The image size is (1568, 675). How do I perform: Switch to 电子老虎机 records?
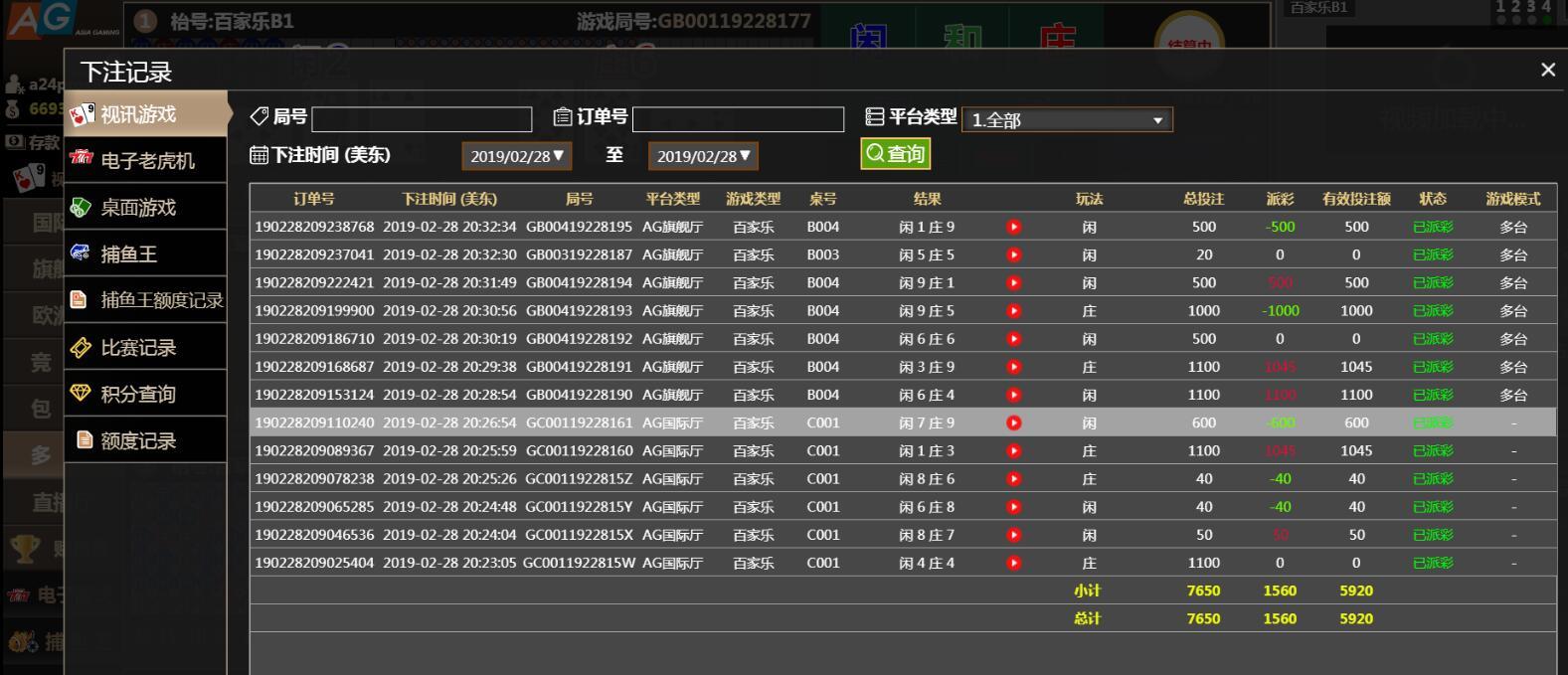pos(146,160)
